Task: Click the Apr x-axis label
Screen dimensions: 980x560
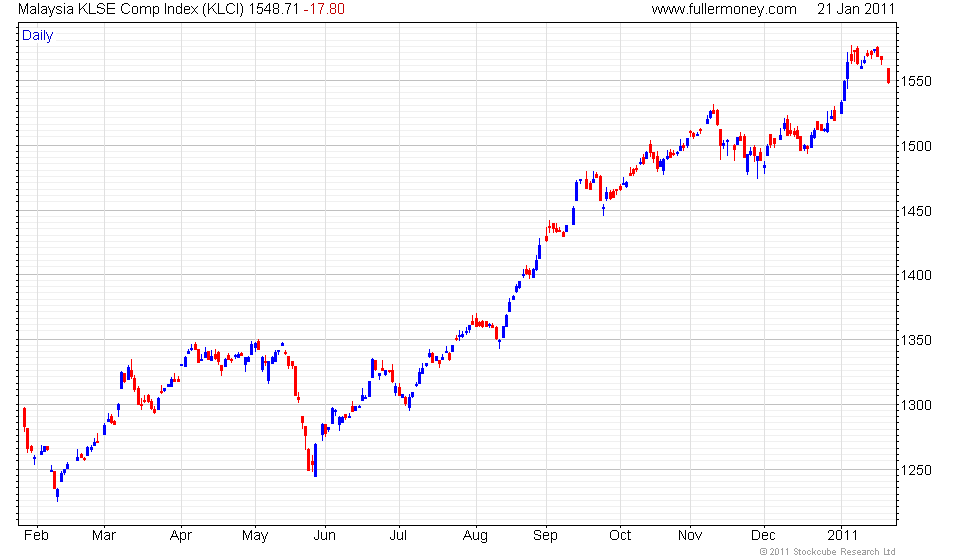Action: (x=181, y=536)
